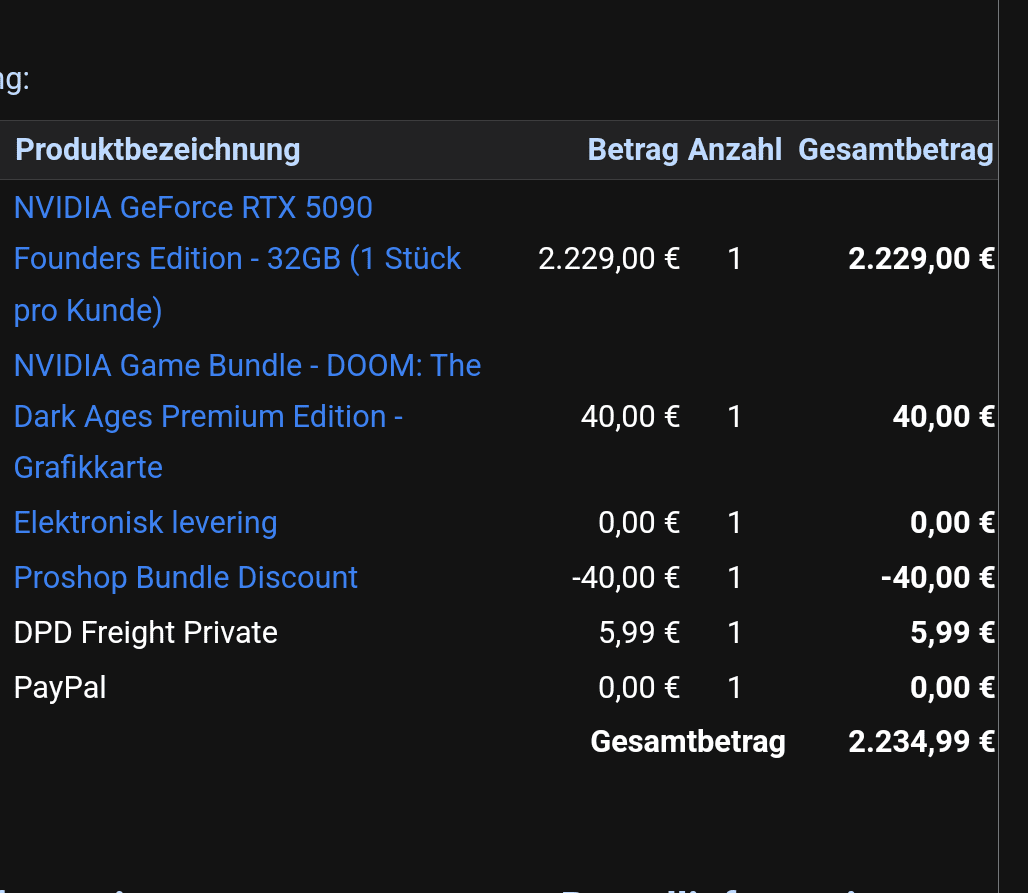Viewport: 1028px width, 893px height.
Task: Click the final total 2.234,99 €
Action: (x=921, y=742)
